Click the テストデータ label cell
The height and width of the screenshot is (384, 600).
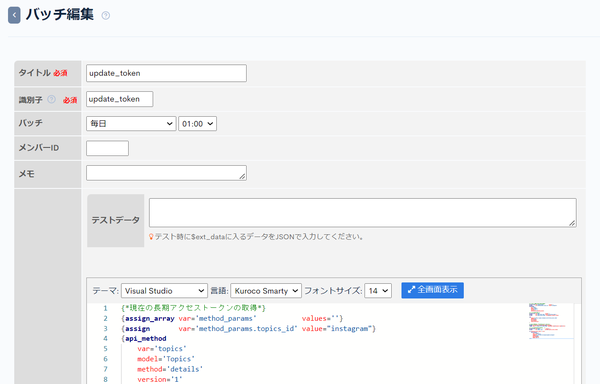116,220
